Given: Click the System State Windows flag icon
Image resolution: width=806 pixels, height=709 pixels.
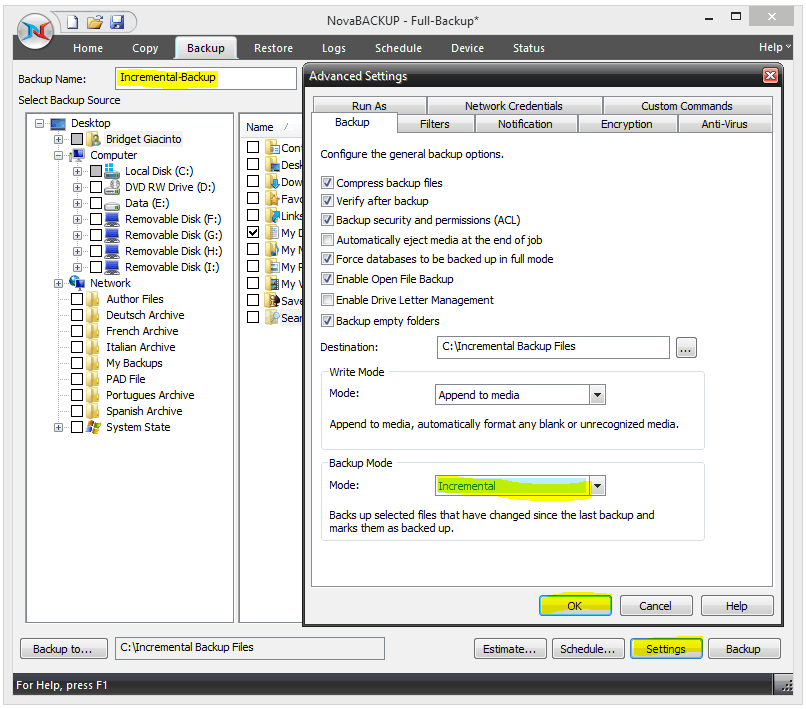Looking at the screenshot, I should coord(95,427).
